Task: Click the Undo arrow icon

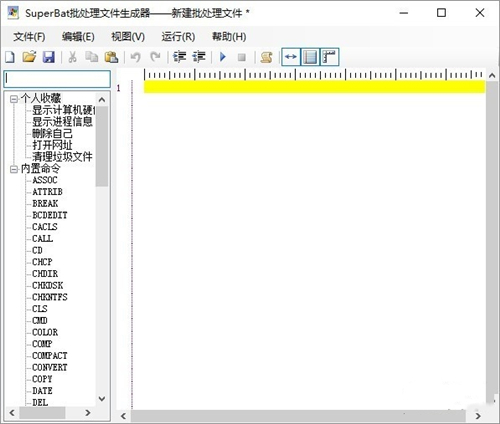Action: (x=135, y=57)
